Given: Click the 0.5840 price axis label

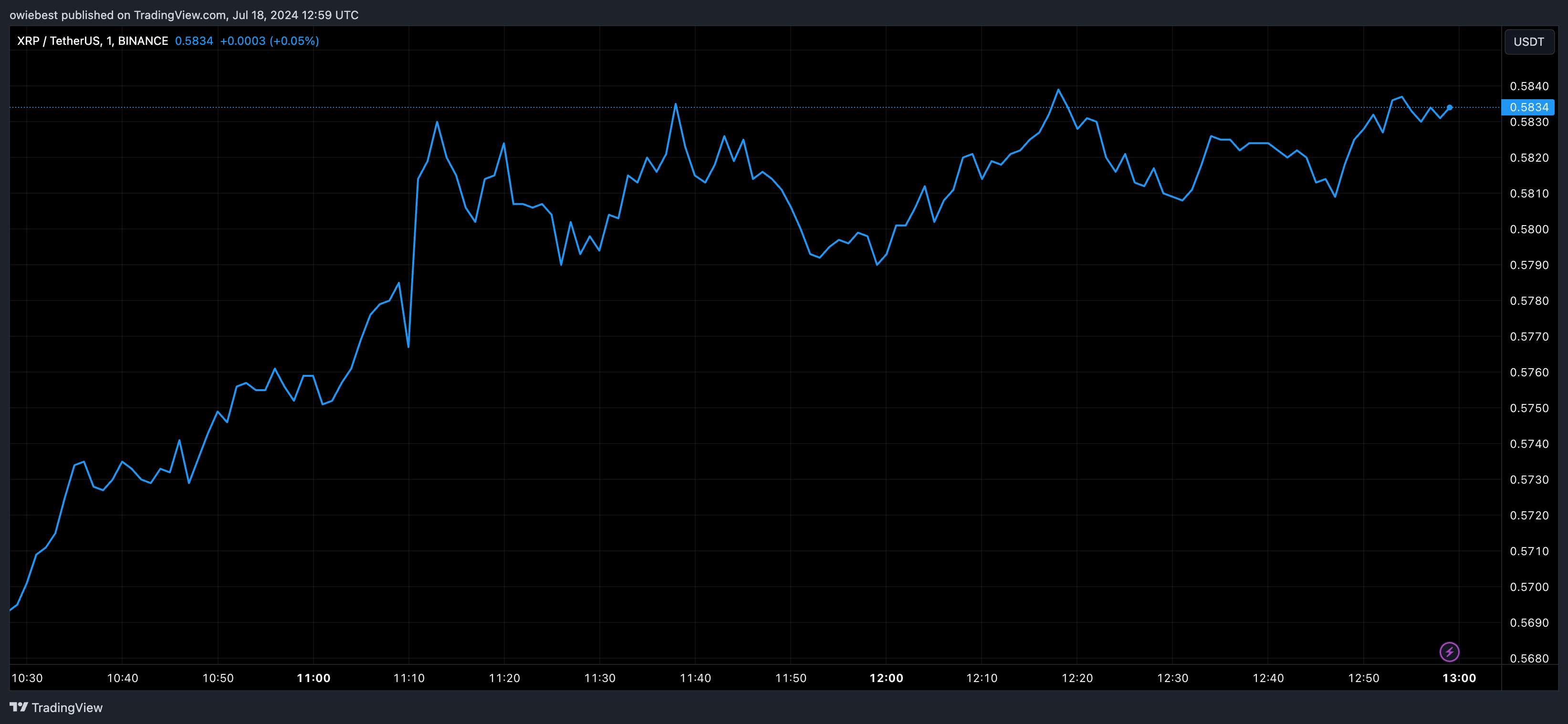Looking at the screenshot, I should pos(1529,86).
